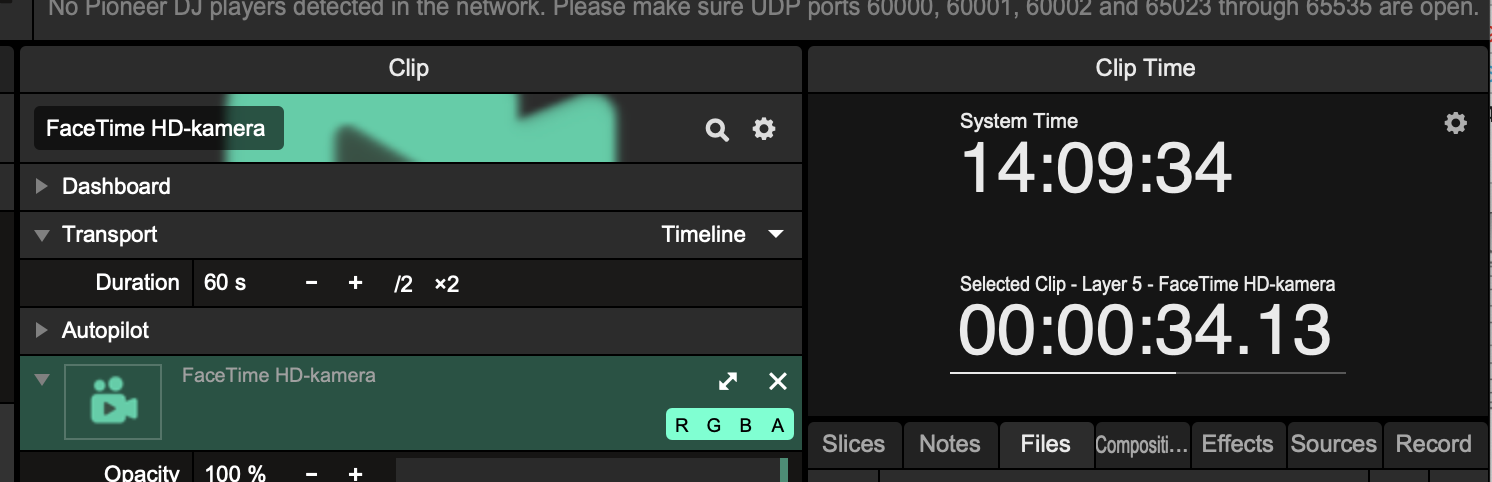The image size is (1492, 482).
Task: Toggle the B color channel
Action: pyautogui.click(x=746, y=425)
